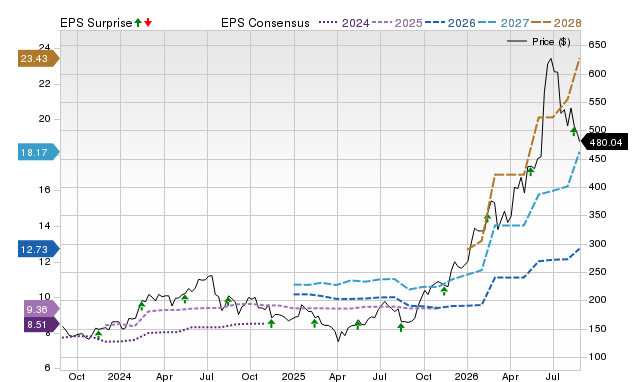Viewport: 640px width, 382px height.
Task: Click the 450 price axis label
Action: pos(597,159)
